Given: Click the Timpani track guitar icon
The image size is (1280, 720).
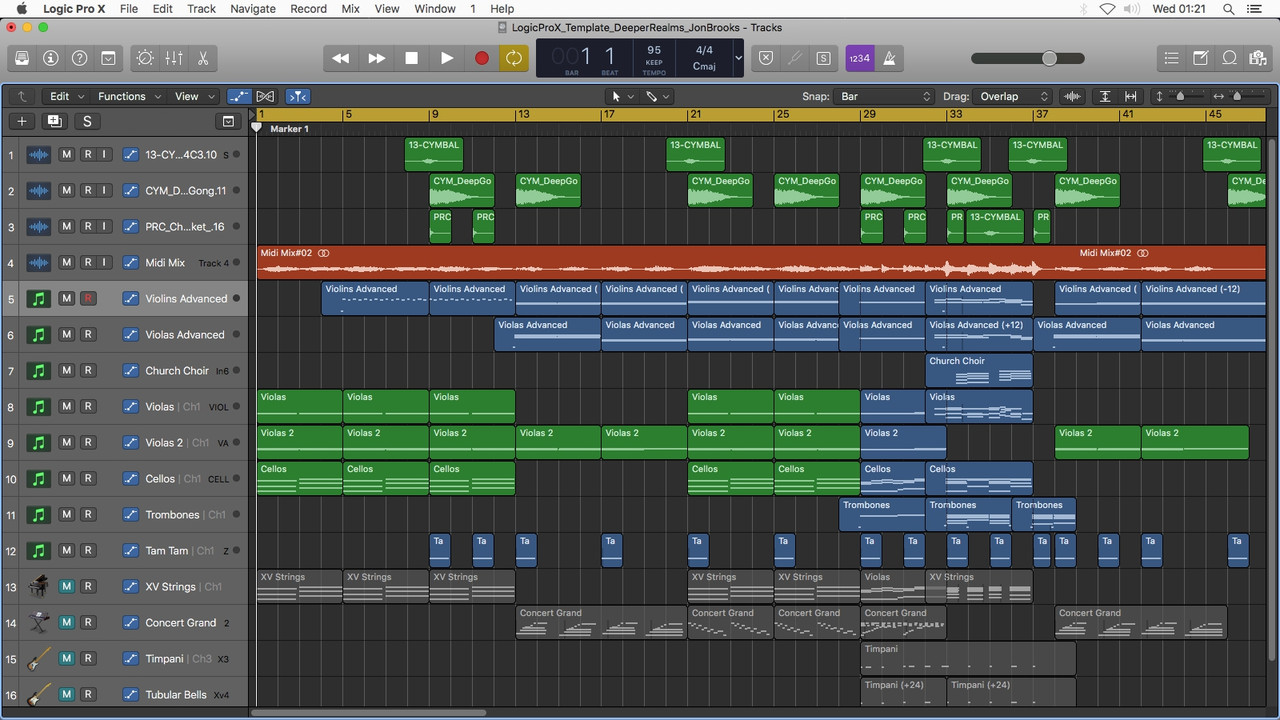Looking at the screenshot, I should tap(38, 659).
